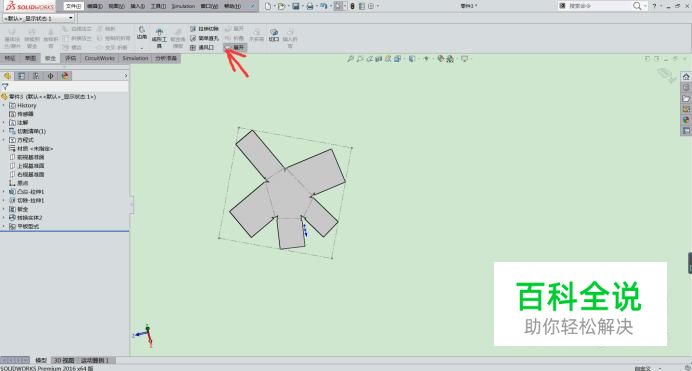
Task: Select the DisplayManager color ball tab icon
Action: pyautogui.click(x=65, y=76)
